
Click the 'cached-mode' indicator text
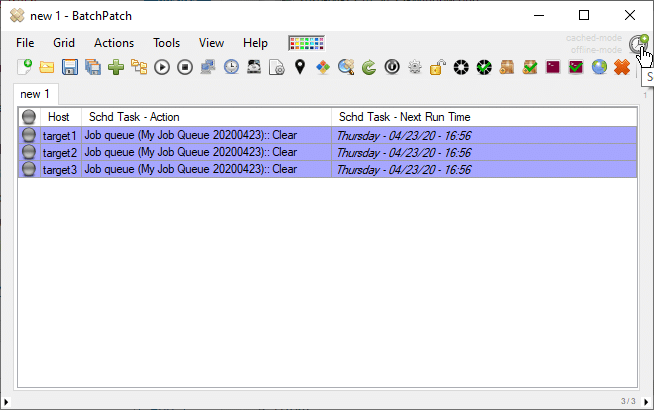[594, 38]
